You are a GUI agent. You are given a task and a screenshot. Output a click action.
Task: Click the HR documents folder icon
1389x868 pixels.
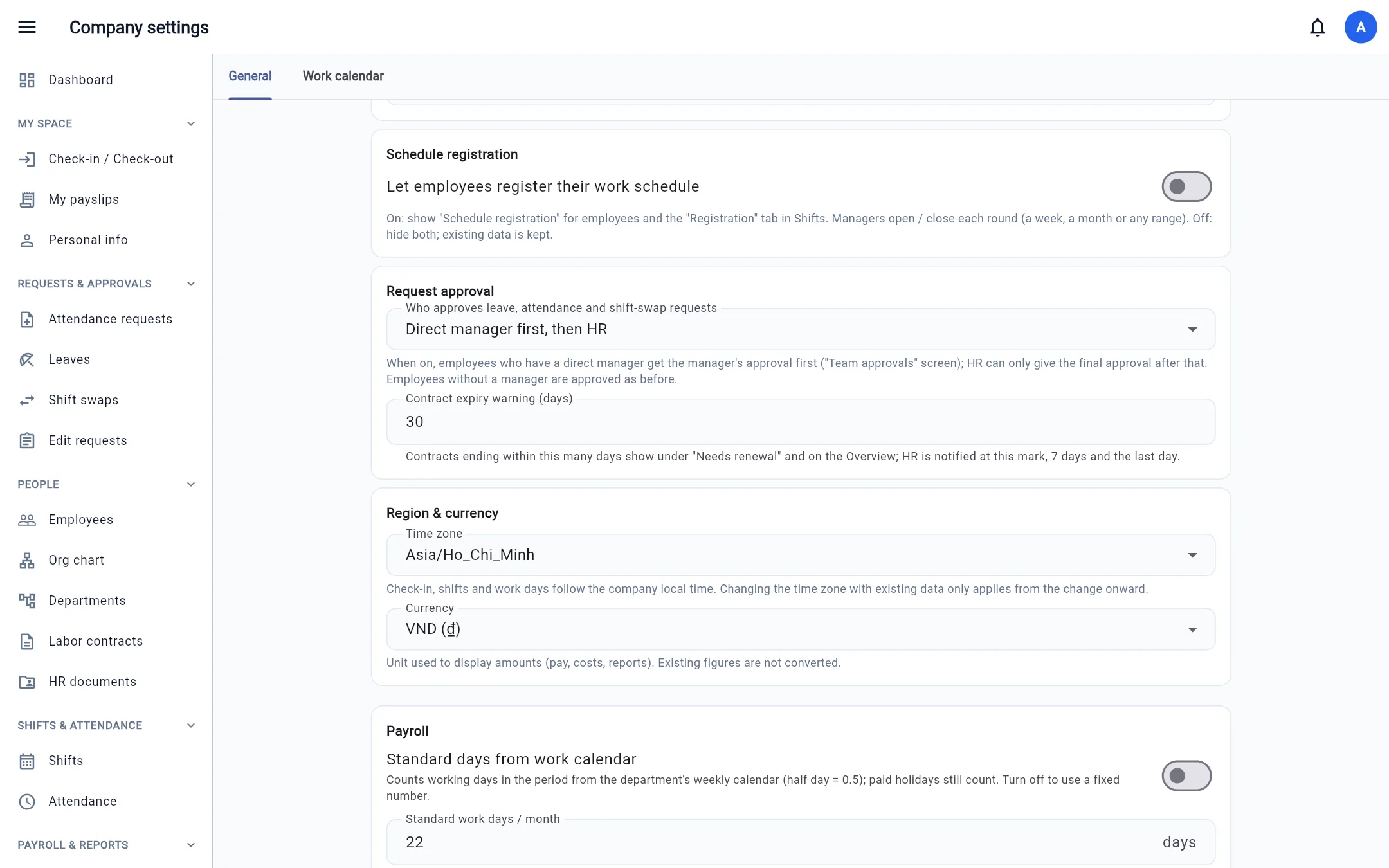27,682
